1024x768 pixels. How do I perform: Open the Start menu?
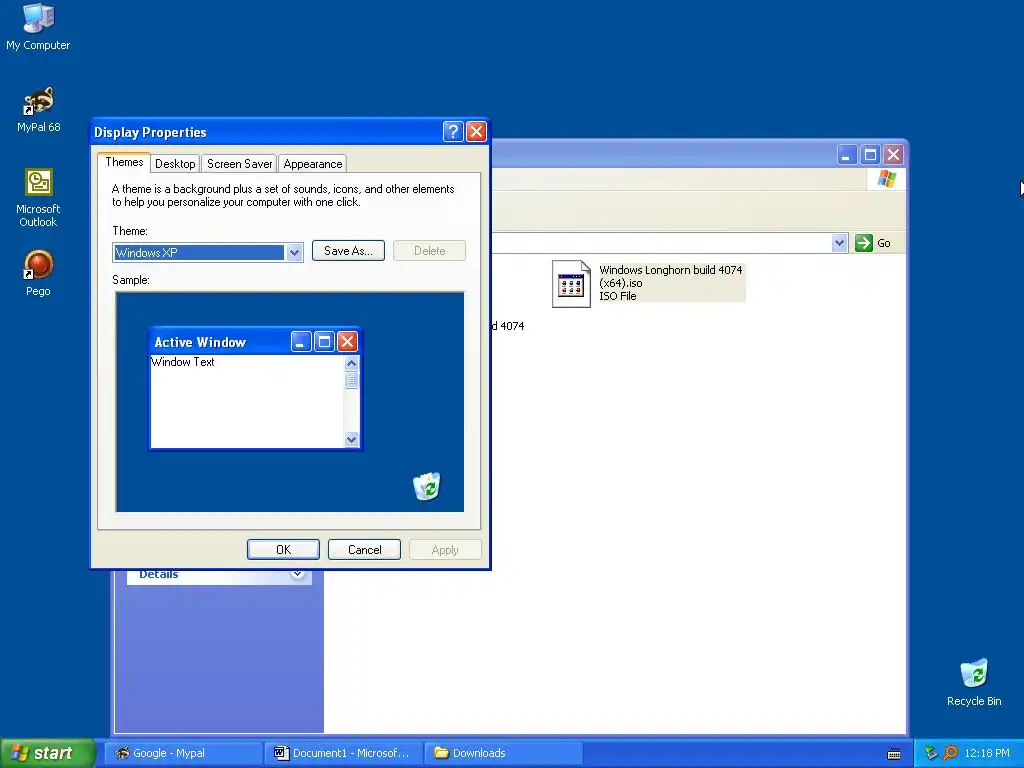[48, 753]
